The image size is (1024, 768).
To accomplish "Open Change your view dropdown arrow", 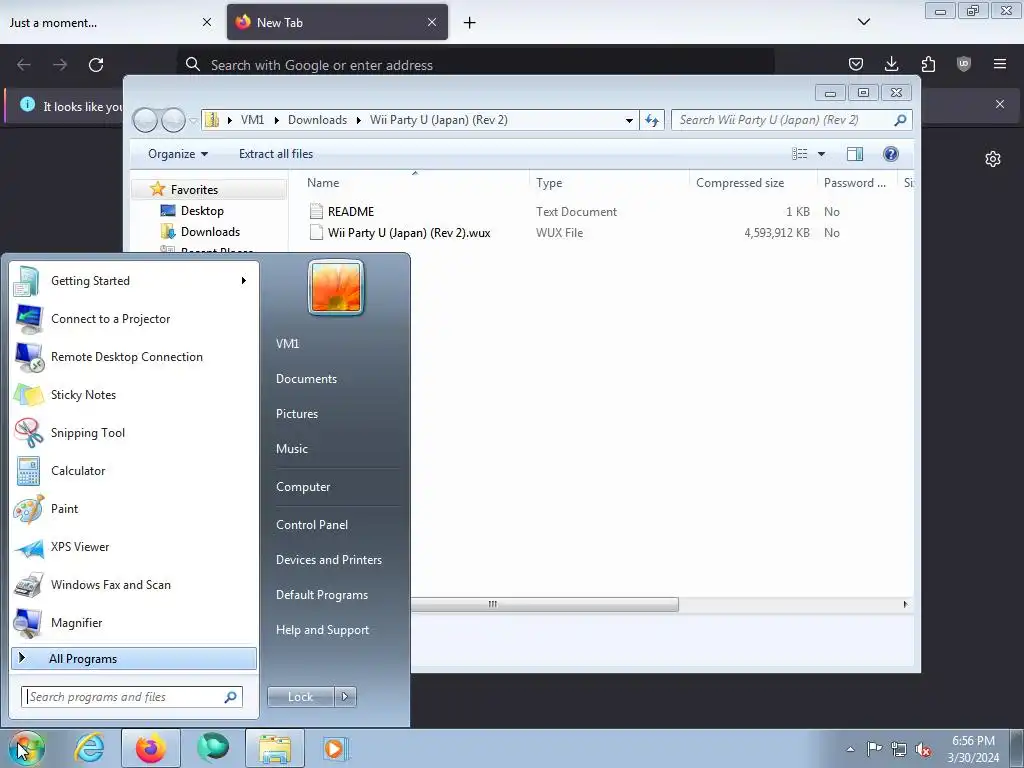I will [822, 154].
